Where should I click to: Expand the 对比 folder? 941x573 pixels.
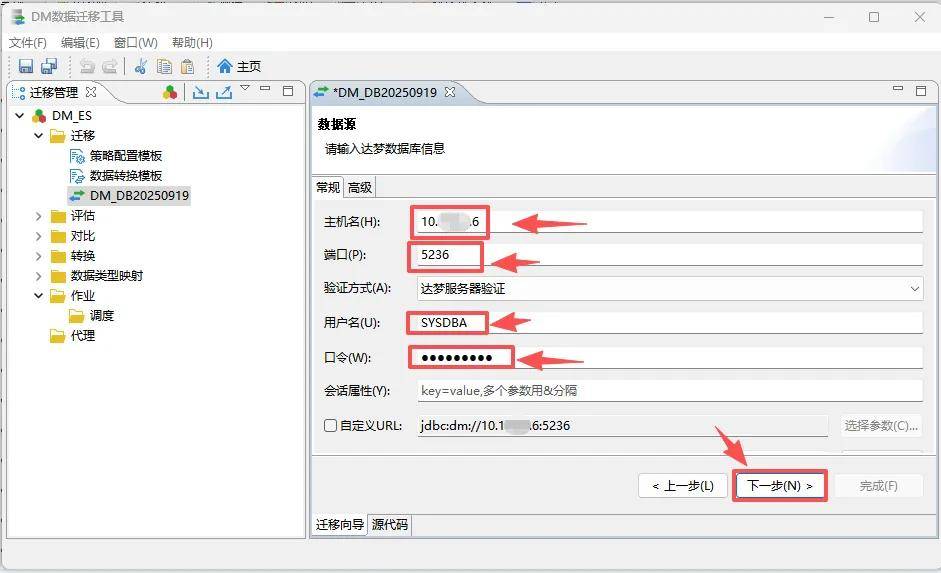[38, 236]
